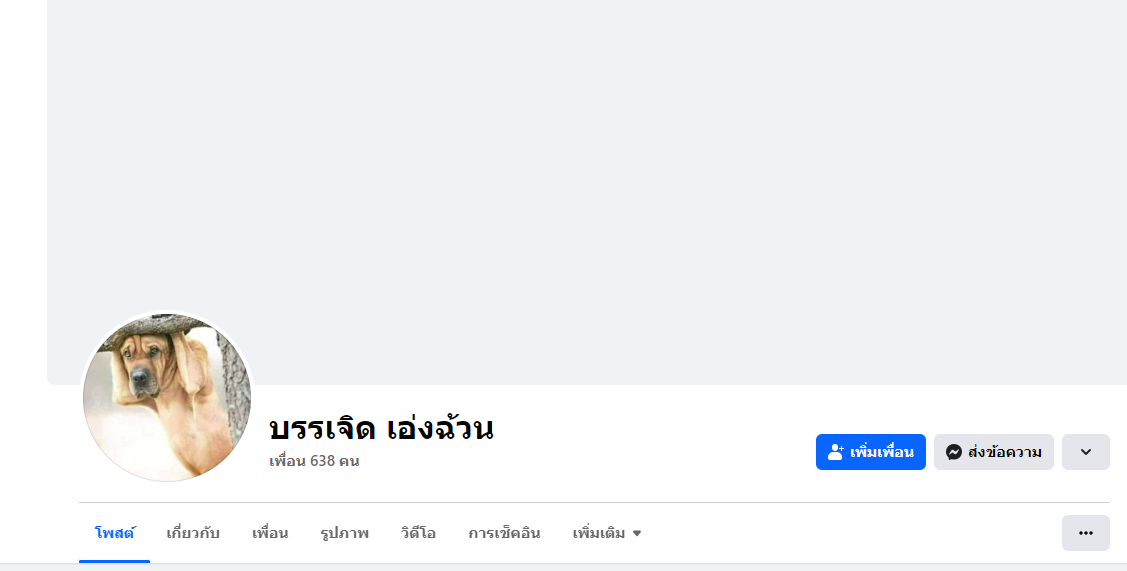Select the เพื่อน tab

[270, 533]
